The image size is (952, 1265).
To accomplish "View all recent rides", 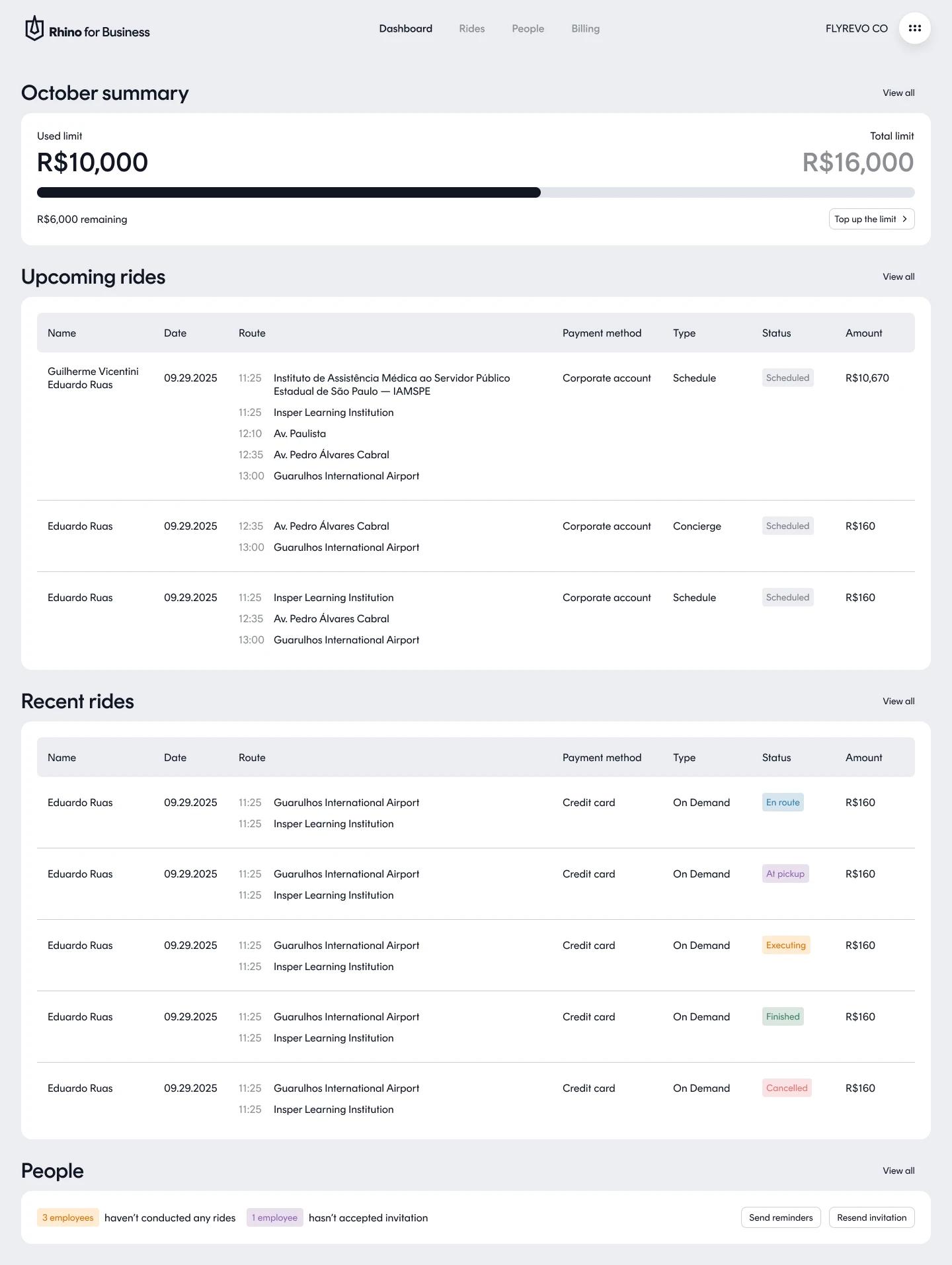I will tap(898, 701).
